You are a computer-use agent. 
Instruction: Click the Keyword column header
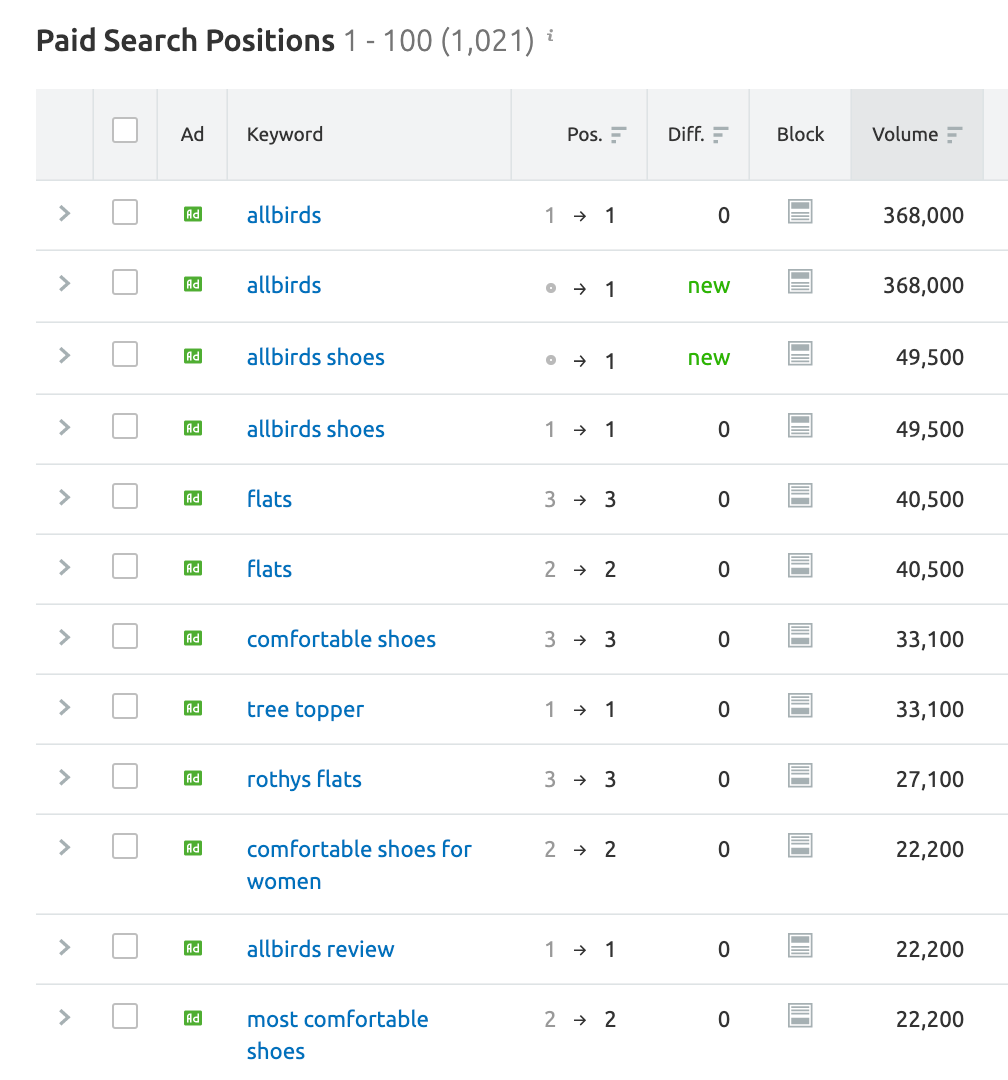click(285, 134)
